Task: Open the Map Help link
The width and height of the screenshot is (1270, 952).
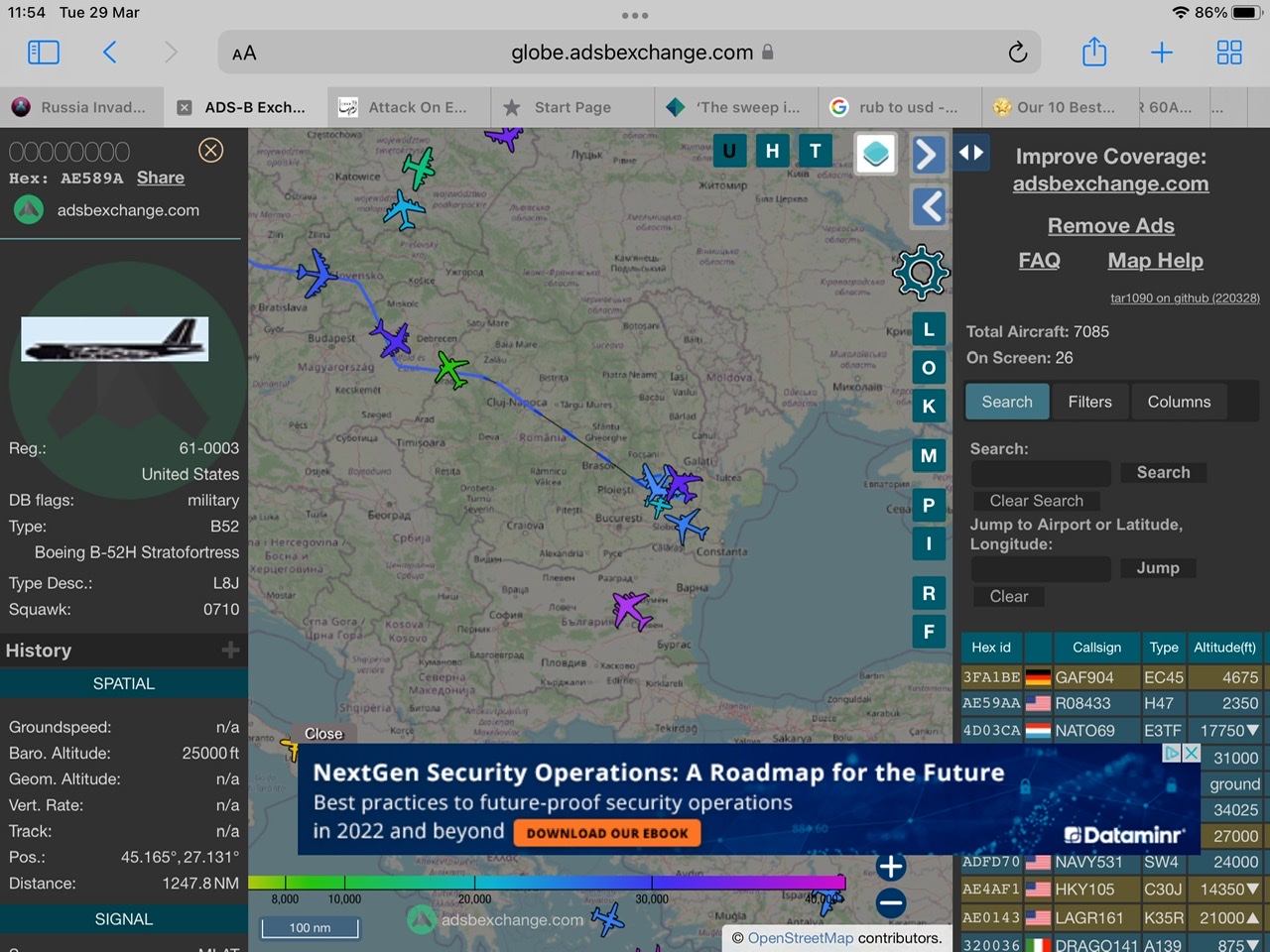Action: (1155, 260)
